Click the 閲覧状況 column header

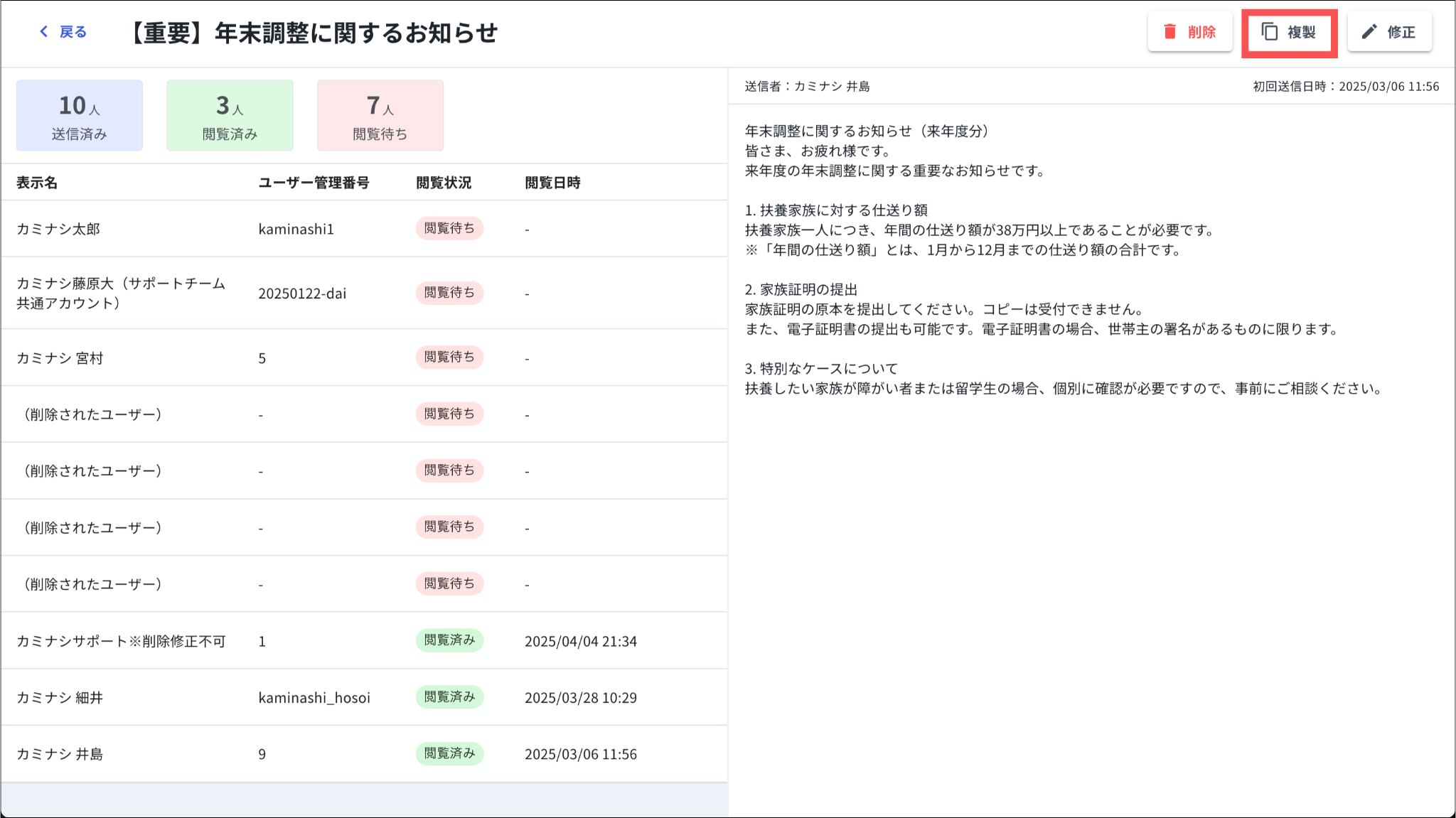444,183
